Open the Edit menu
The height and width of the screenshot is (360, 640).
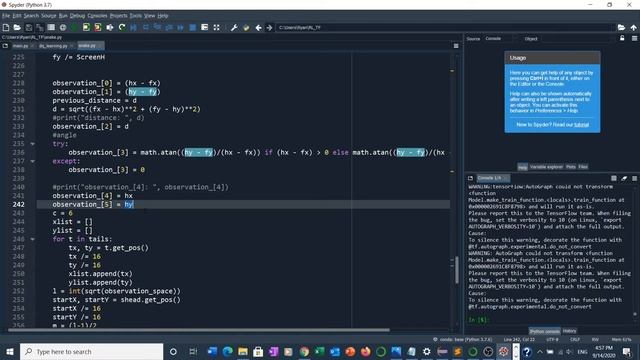tap(17, 16)
